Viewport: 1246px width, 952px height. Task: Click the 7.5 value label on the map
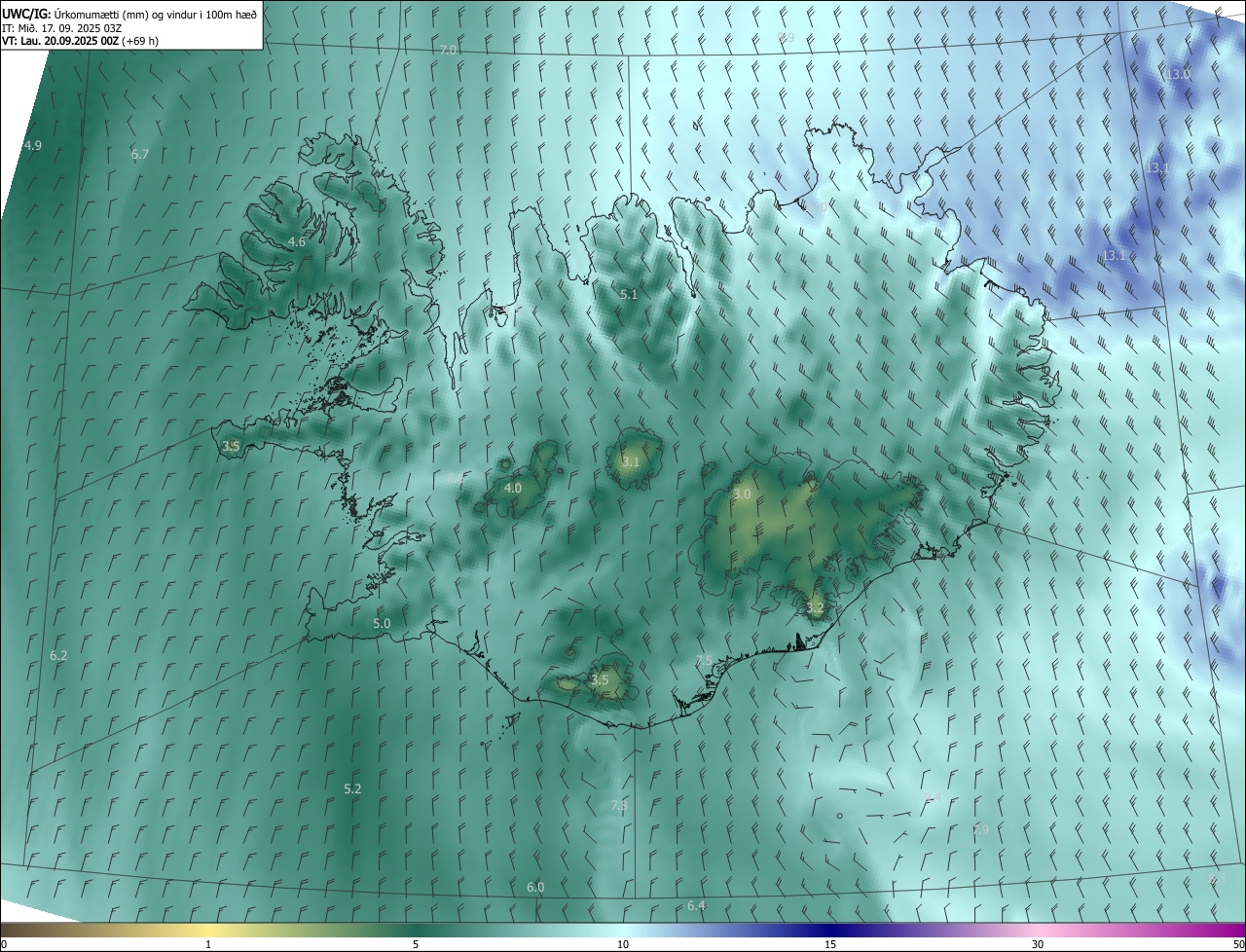[704, 660]
